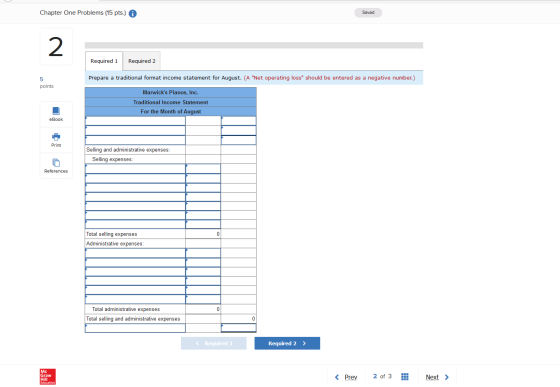Click the Saved status pill
This screenshot has width=560, height=387.
368,12
